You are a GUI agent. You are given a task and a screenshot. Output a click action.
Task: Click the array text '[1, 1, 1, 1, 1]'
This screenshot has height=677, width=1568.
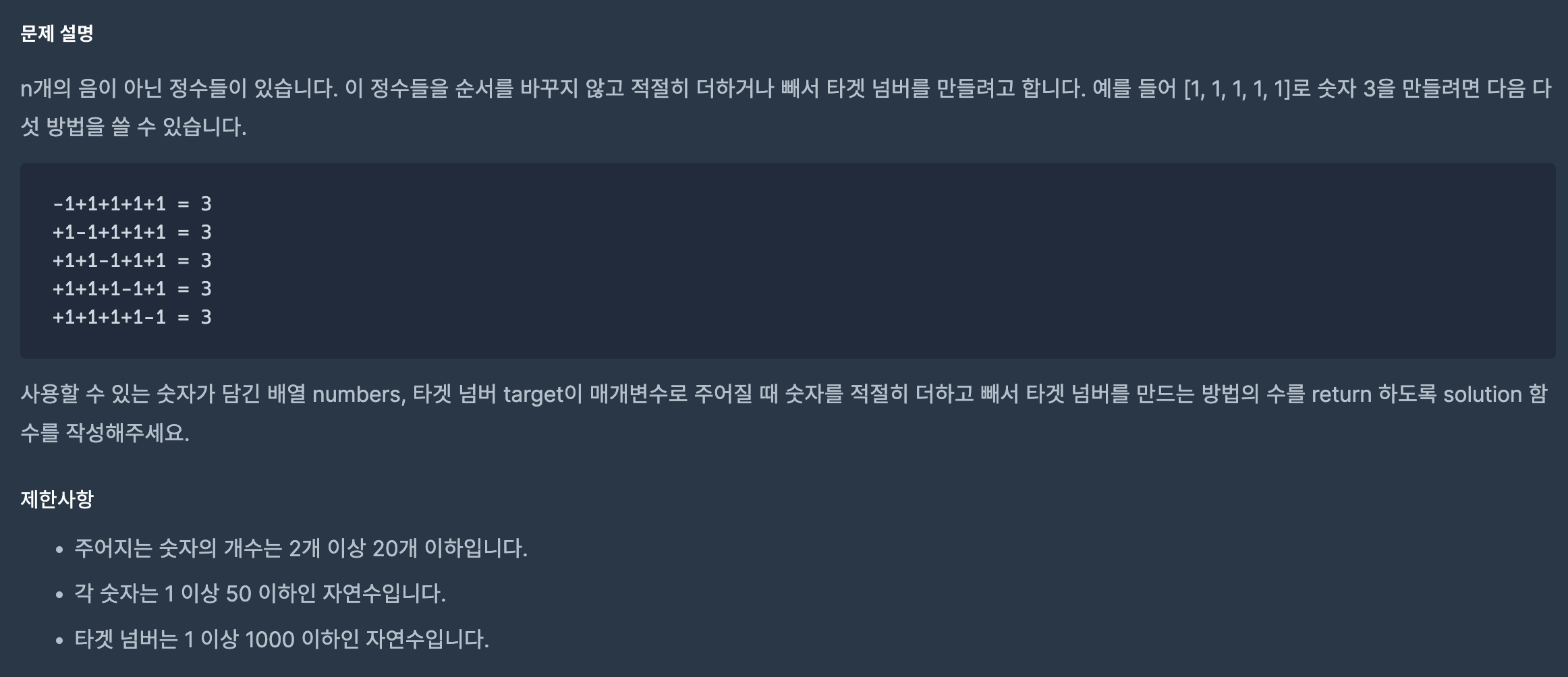pyautogui.click(x=1237, y=88)
